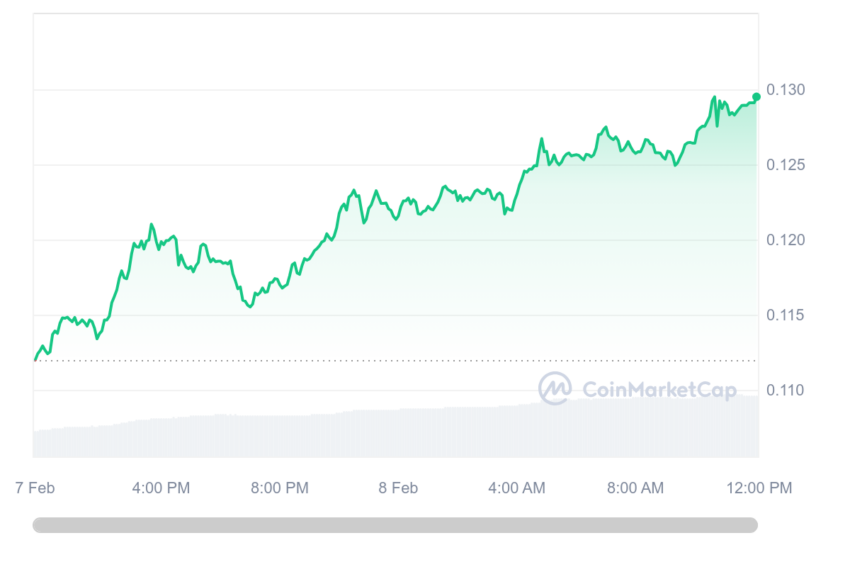Click the 0.125 price axis label

click(x=785, y=165)
